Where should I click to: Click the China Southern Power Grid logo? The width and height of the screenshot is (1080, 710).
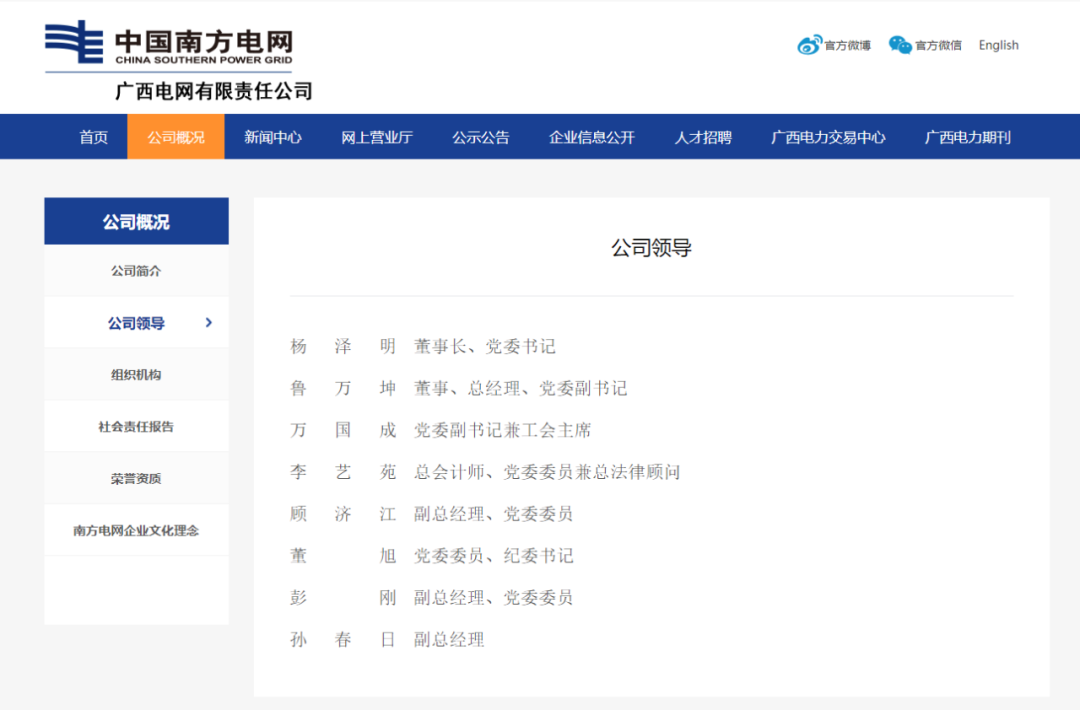coord(169,46)
